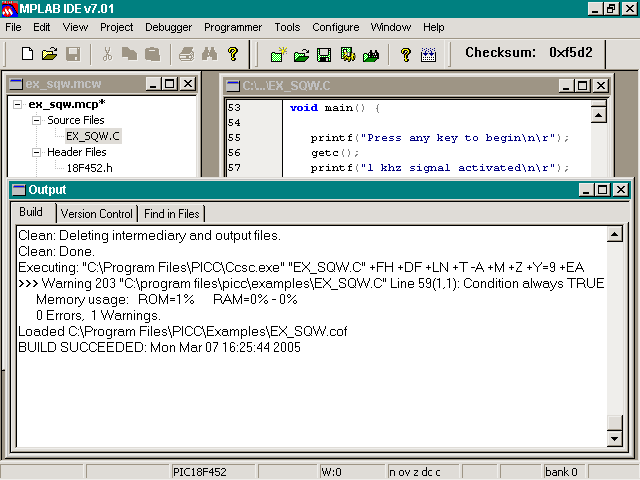
Task: Click the Output window scroll down arrow
Action: point(614,439)
